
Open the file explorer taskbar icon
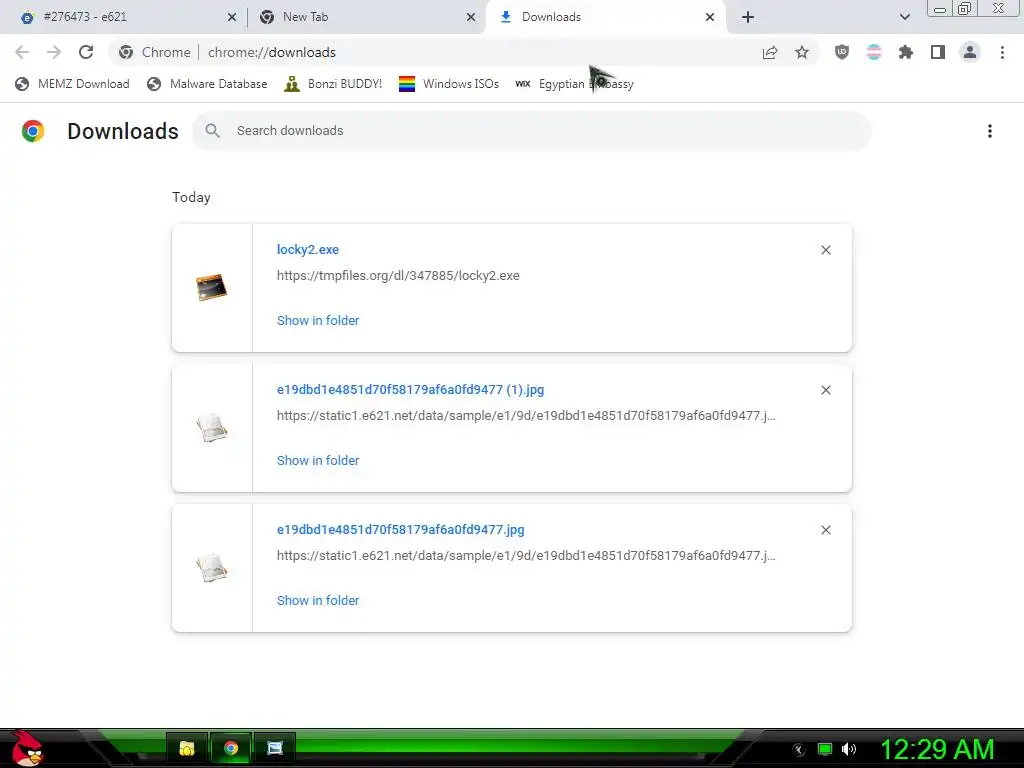[x=187, y=748]
